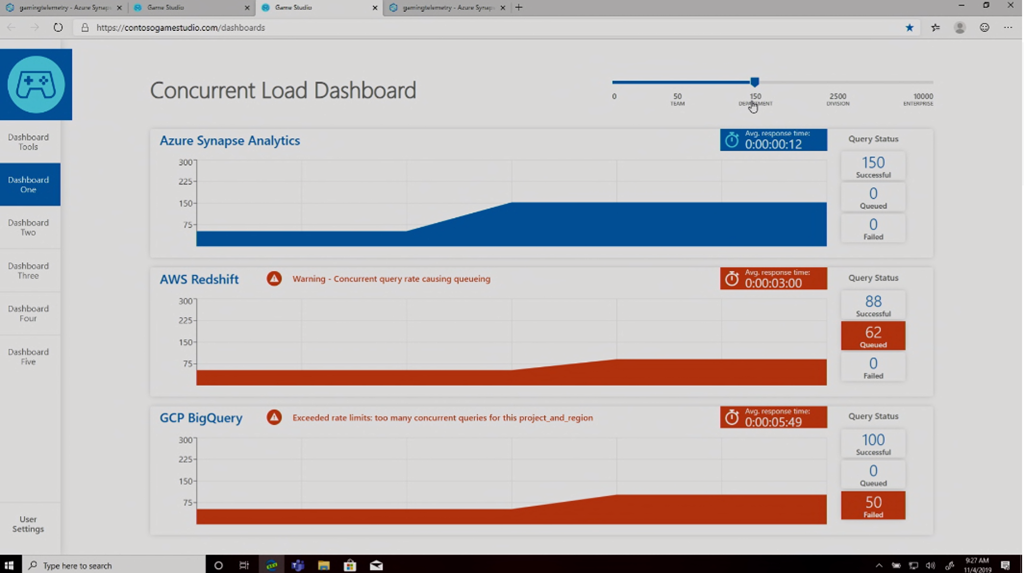Open a new browser tab
The width and height of the screenshot is (1024, 573).
pyautogui.click(x=518, y=8)
